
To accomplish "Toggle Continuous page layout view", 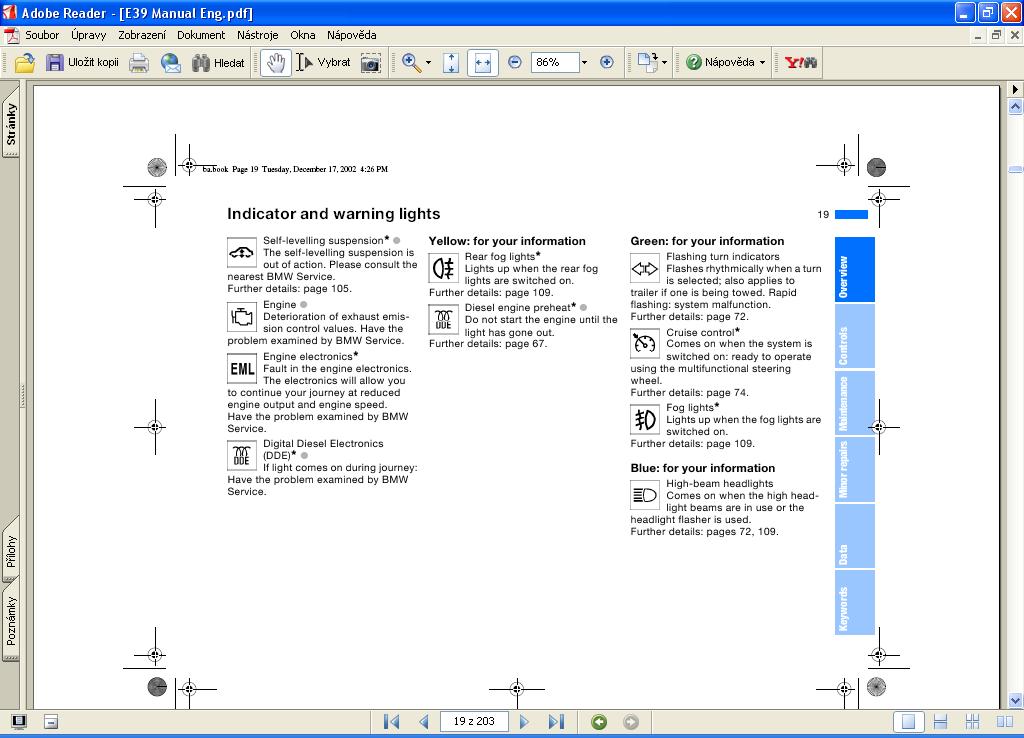I will point(940,721).
